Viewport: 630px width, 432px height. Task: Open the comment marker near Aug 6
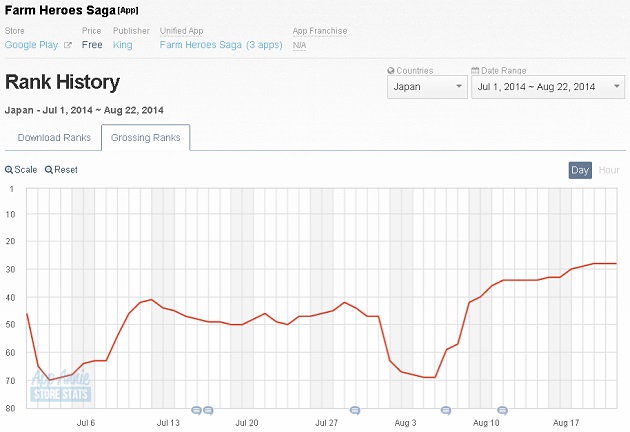pos(446,410)
